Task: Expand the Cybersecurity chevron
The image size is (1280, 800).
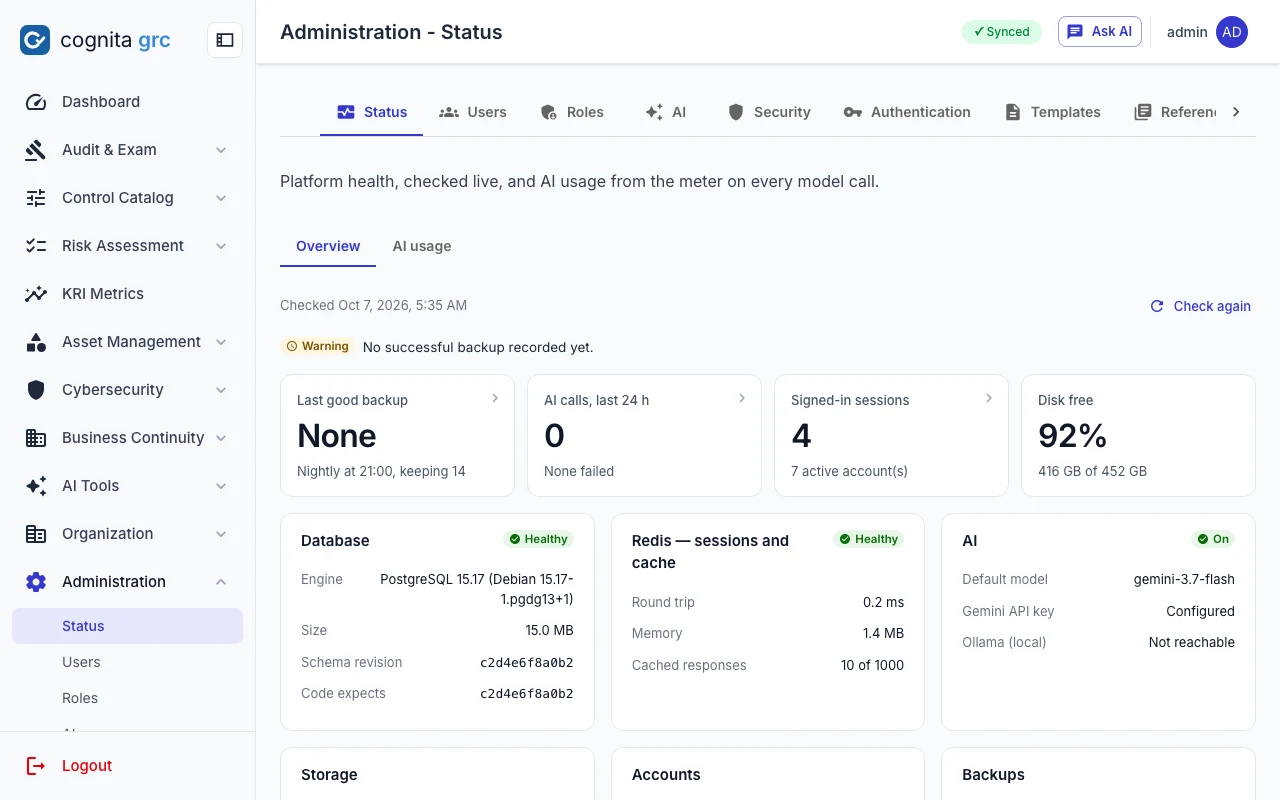Action: (221, 390)
